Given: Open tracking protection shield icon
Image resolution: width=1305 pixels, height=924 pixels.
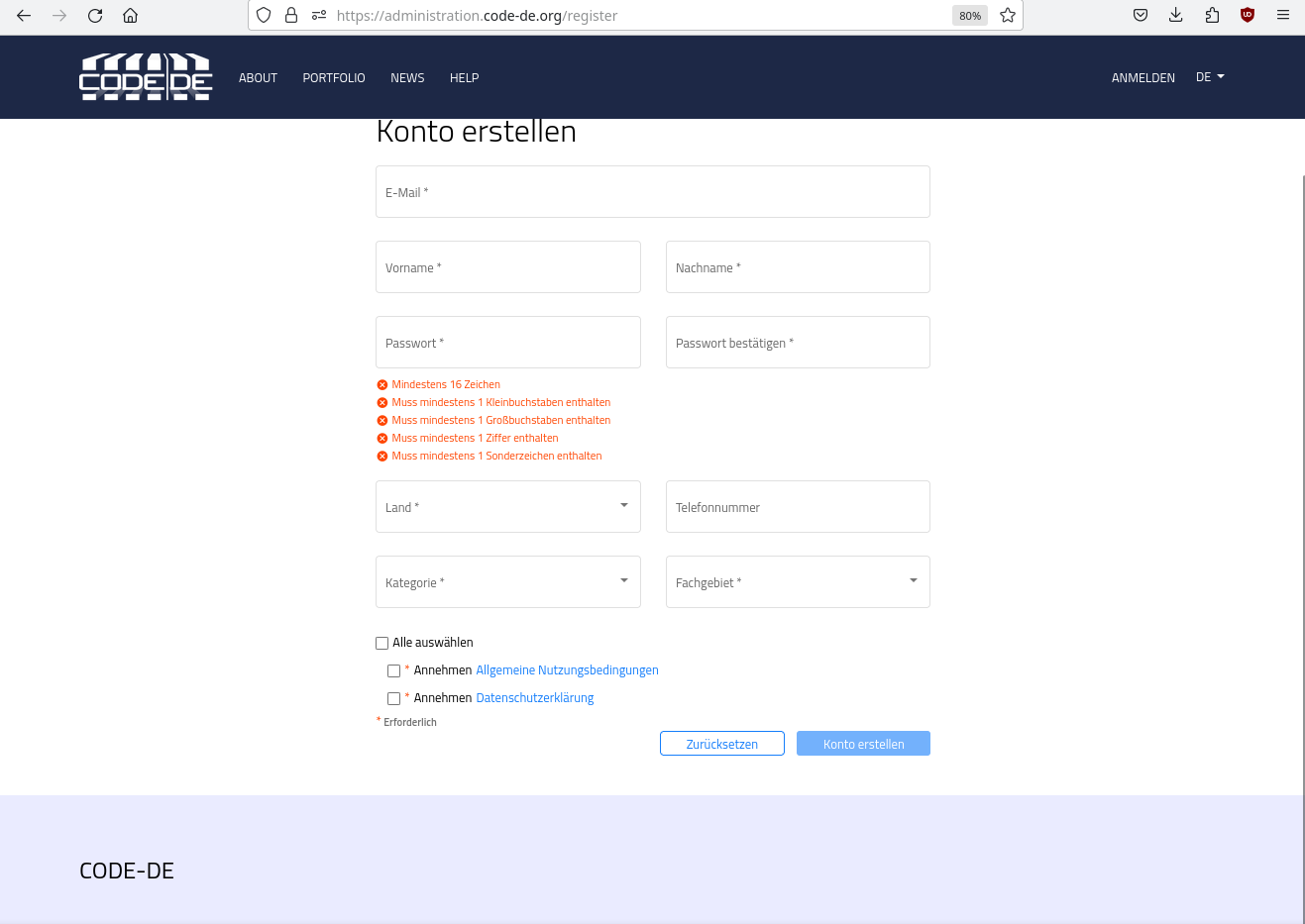Looking at the screenshot, I should pyautogui.click(x=264, y=15).
